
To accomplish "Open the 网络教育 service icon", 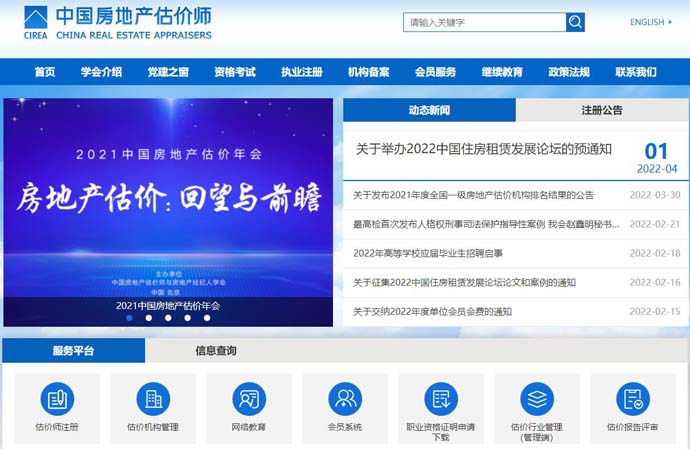I will [249, 399].
